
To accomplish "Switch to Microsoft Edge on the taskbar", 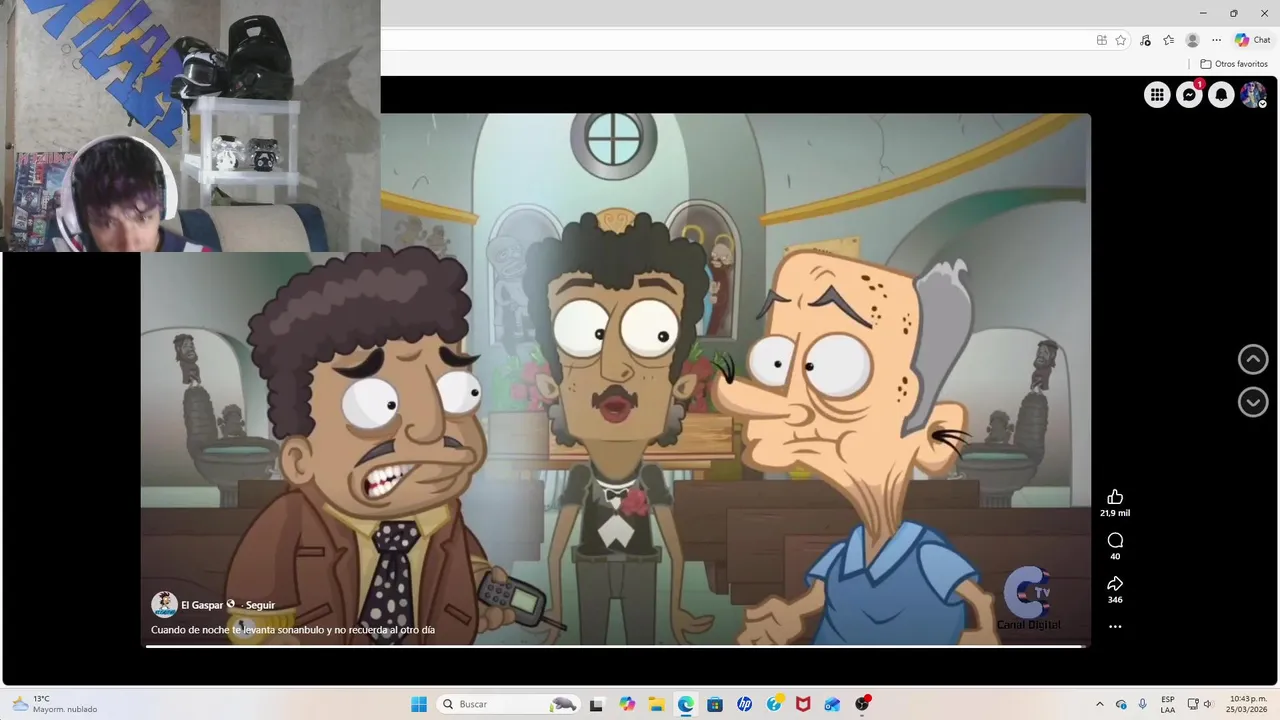I will coord(686,704).
